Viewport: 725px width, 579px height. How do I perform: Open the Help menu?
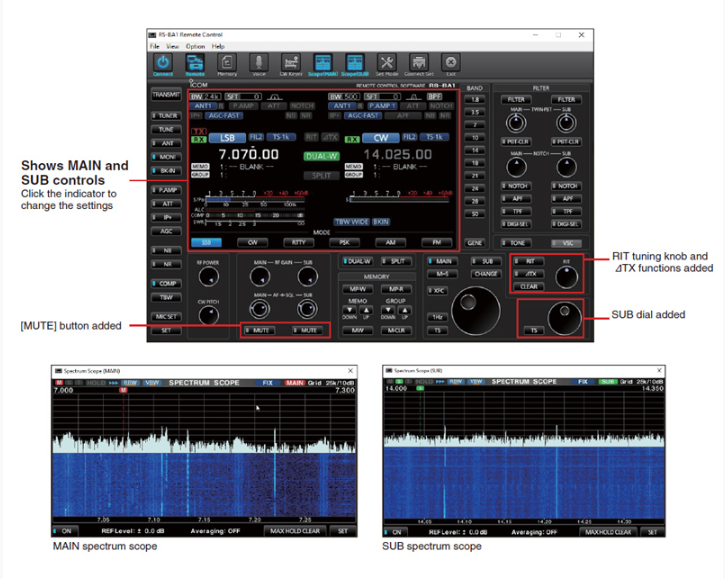pyautogui.click(x=218, y=46)
